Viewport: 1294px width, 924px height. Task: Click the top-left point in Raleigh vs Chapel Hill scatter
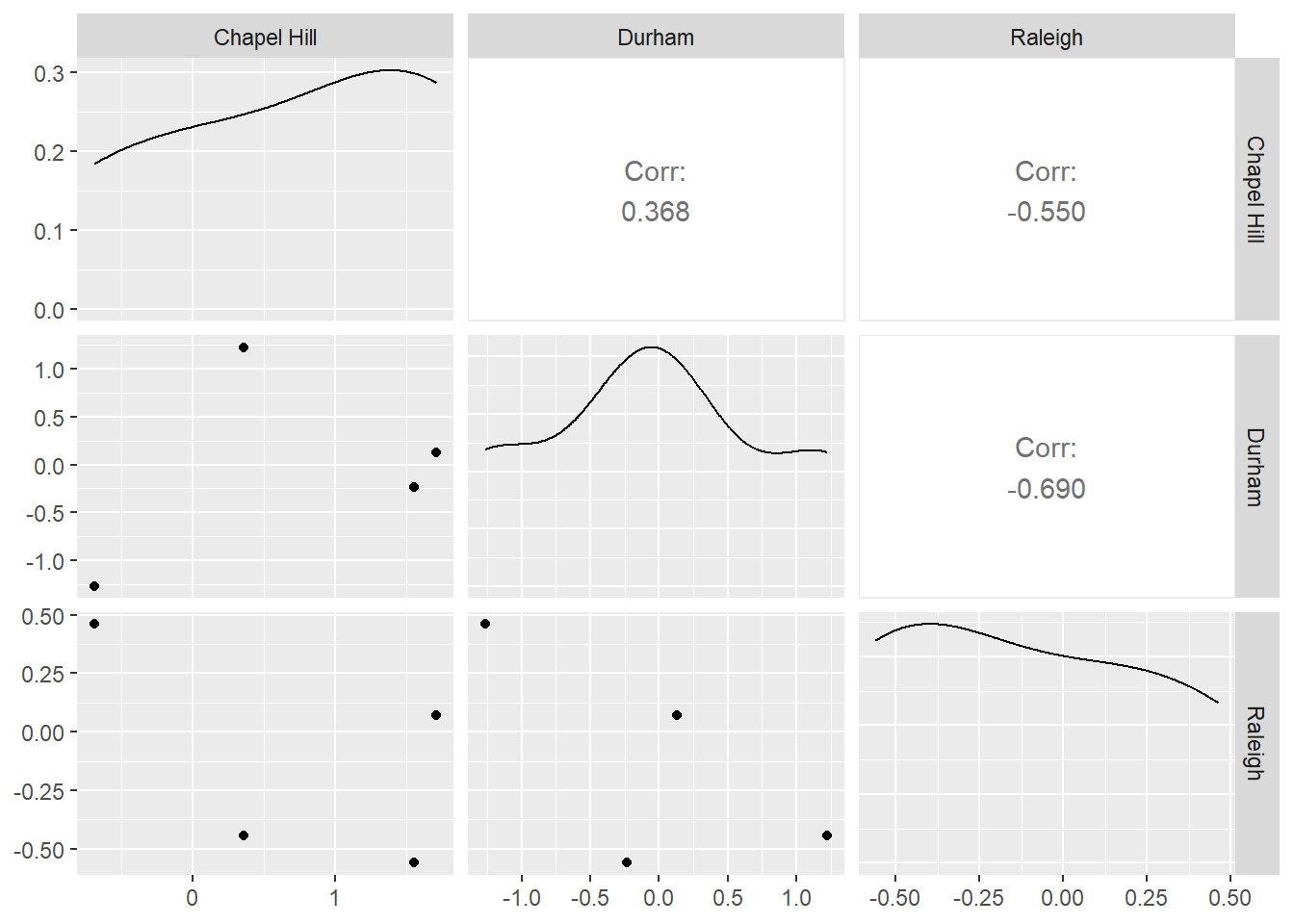[94, 624]
